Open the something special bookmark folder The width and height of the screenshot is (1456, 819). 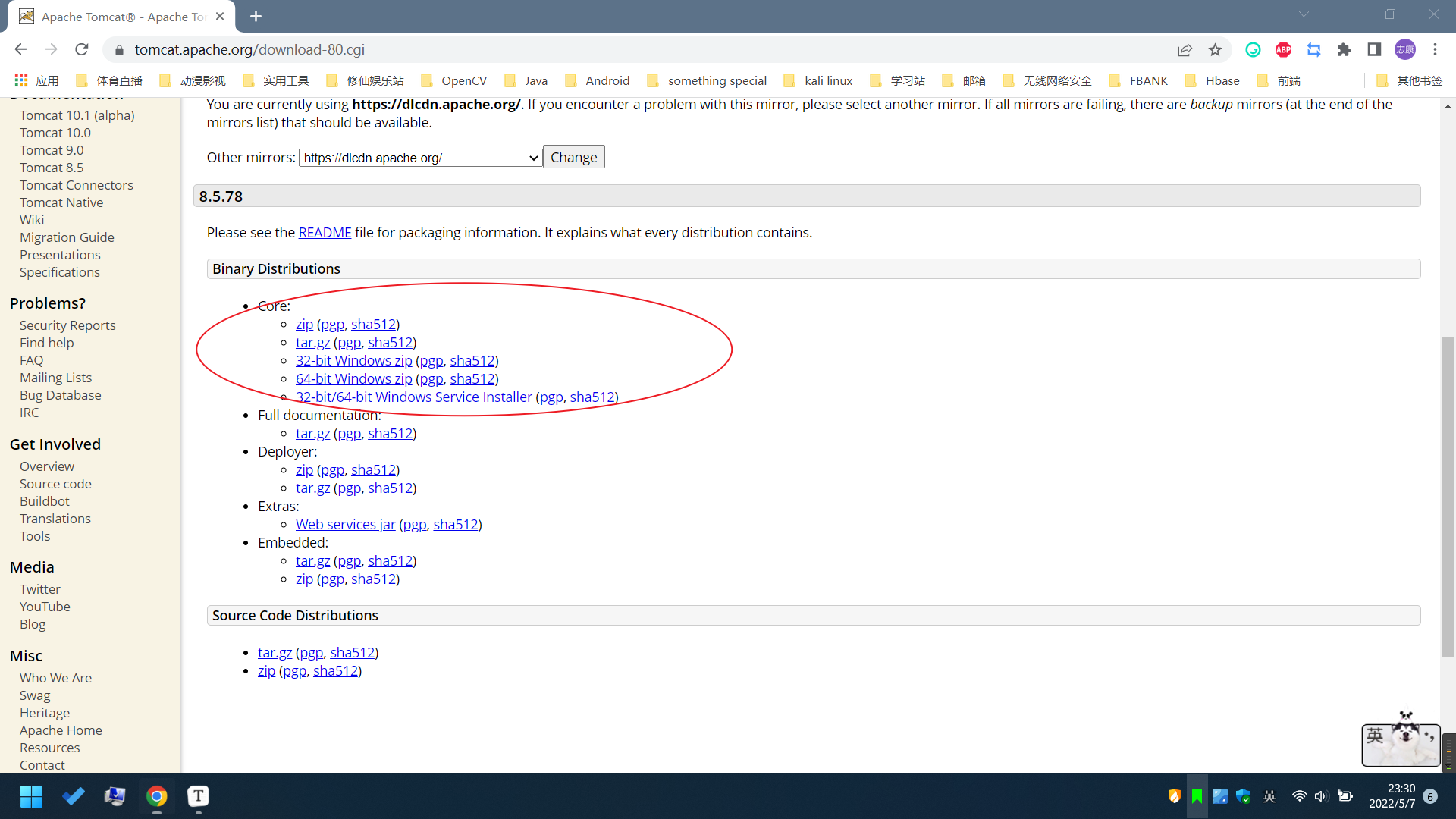707,80
